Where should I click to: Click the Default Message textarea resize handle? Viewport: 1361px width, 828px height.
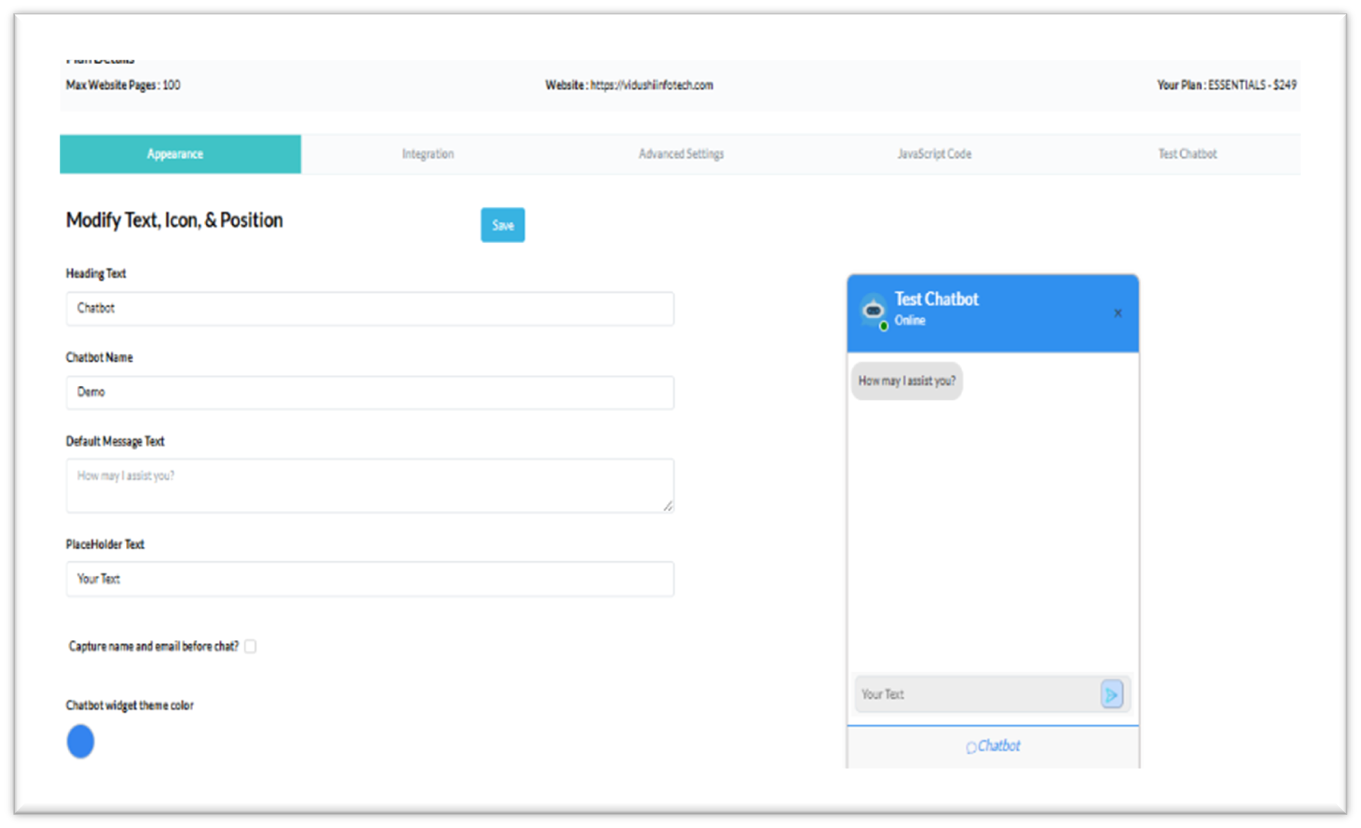pos(668,506)
